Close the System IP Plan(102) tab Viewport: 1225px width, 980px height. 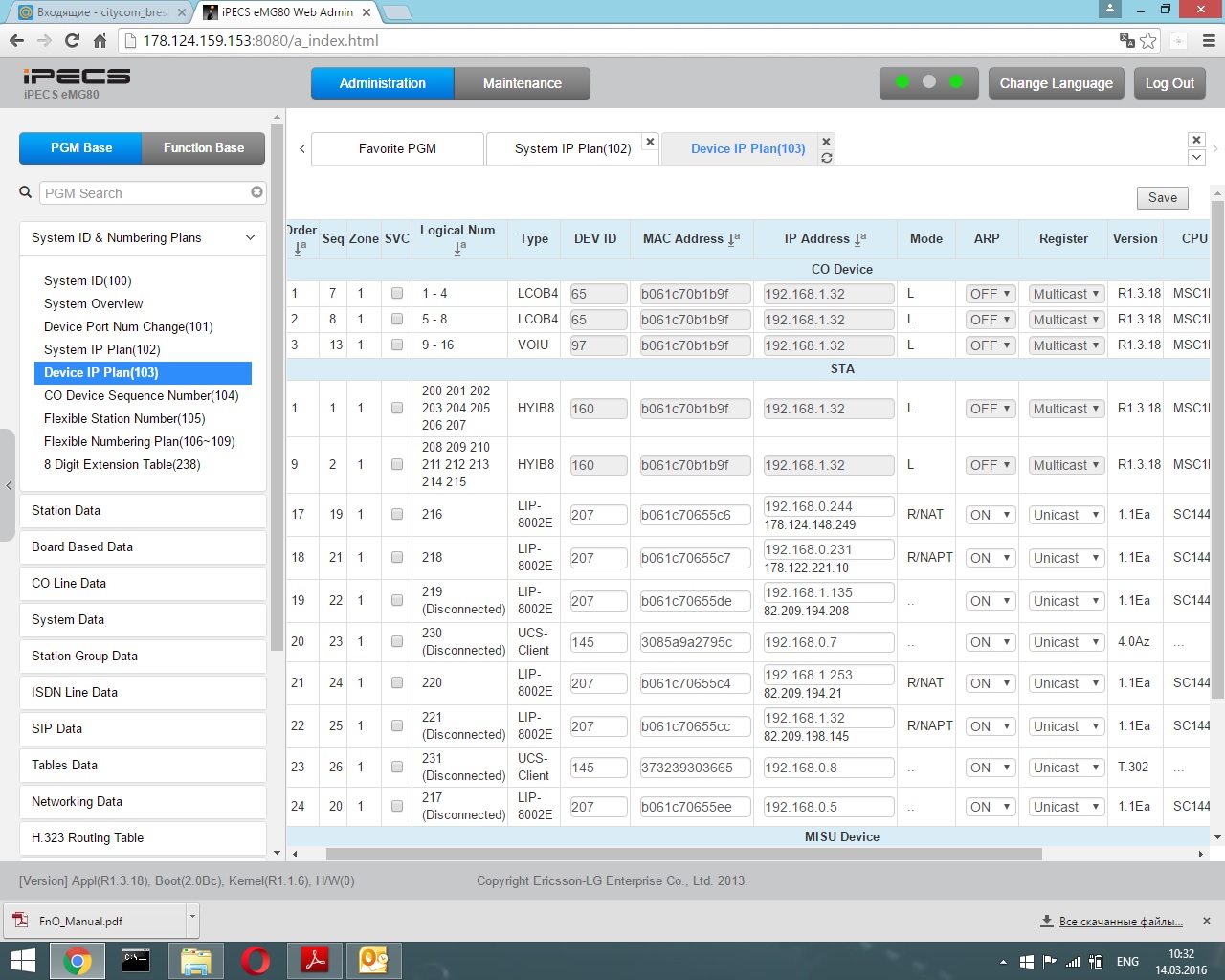coord(650,142)
